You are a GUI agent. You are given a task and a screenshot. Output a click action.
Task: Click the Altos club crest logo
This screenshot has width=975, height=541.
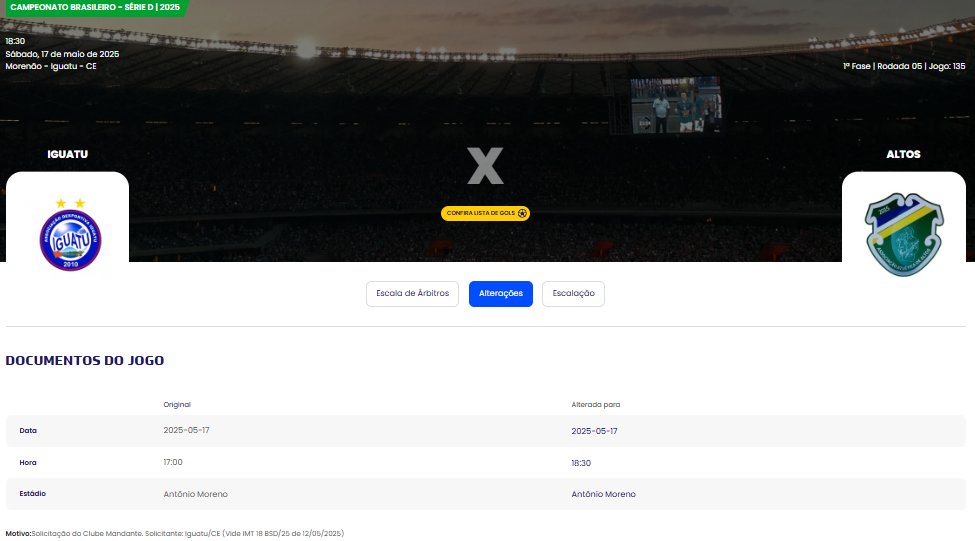point(904,234)
